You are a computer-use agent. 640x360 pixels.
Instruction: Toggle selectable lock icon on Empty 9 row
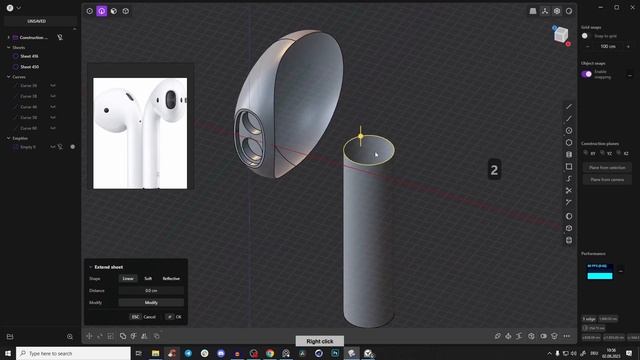(60, 147)
